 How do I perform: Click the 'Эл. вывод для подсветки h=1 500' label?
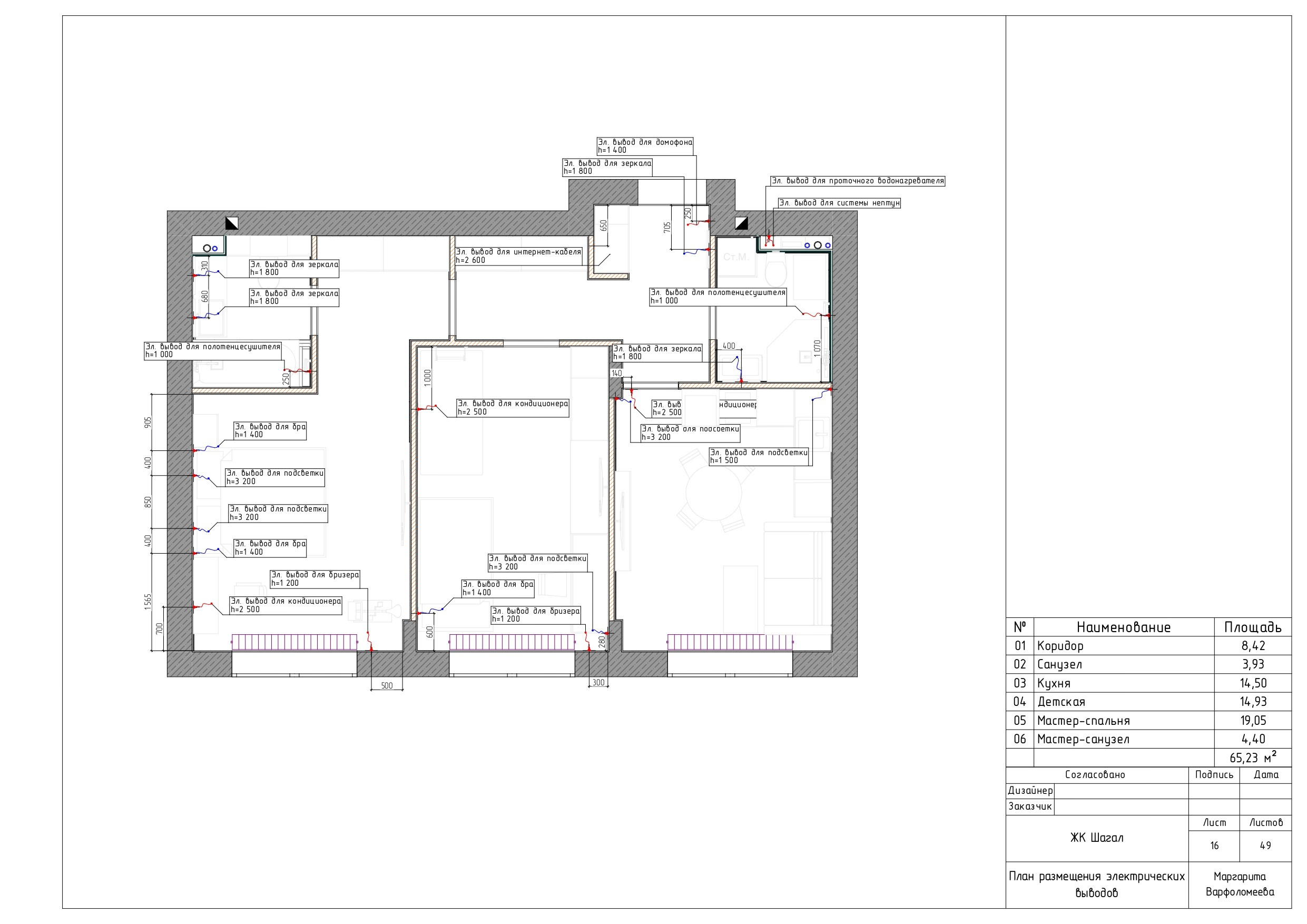coord(759,457)
